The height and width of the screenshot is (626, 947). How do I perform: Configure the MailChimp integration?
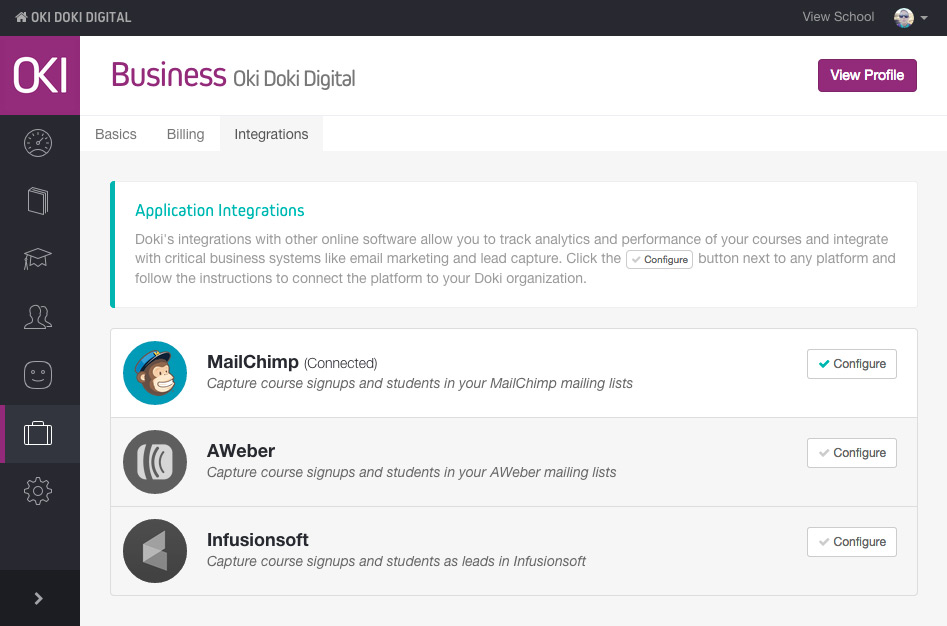(852, 364)
